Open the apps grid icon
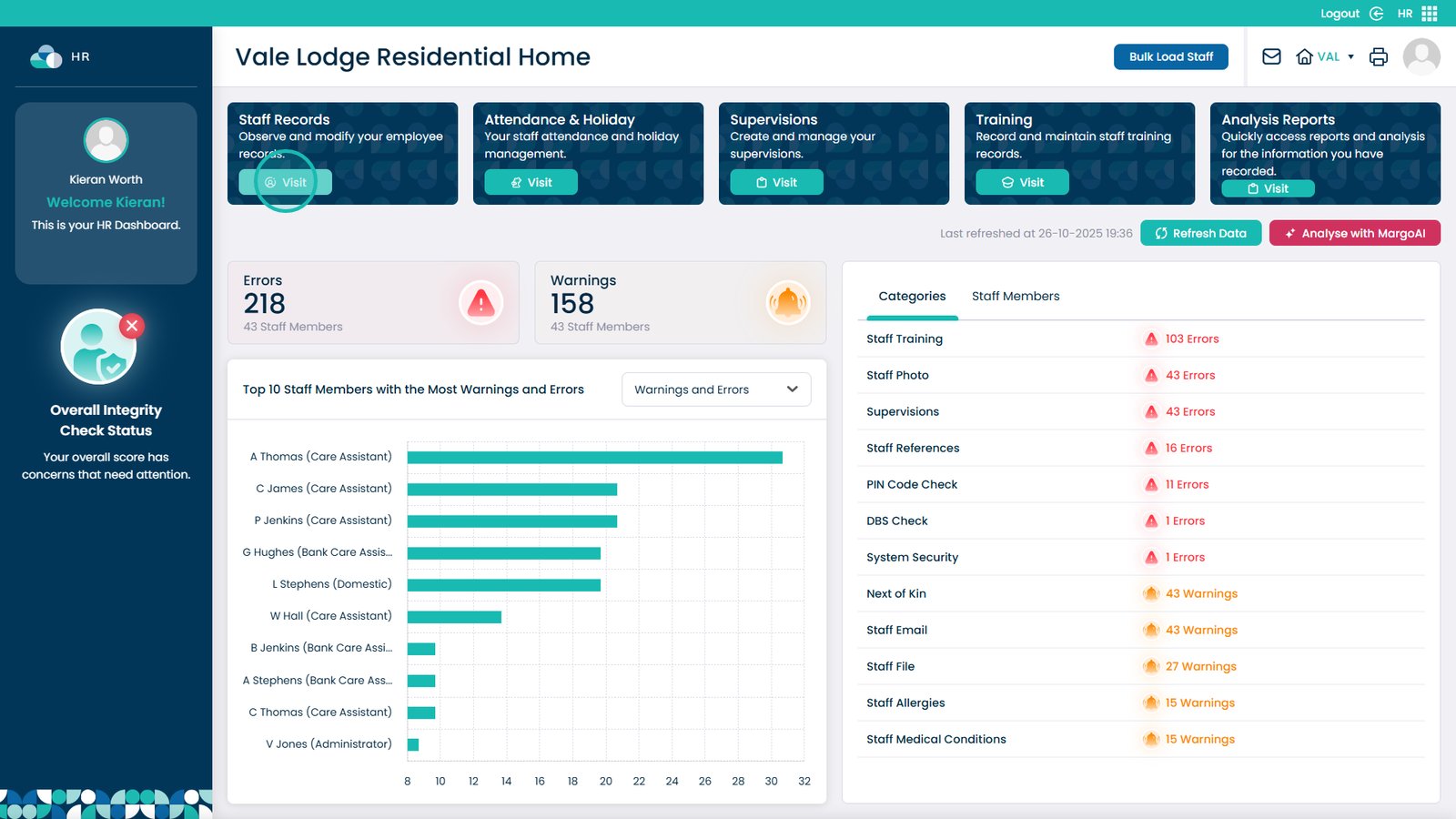Viewport: 1456px width, 819px height. tap(1430, 14)
